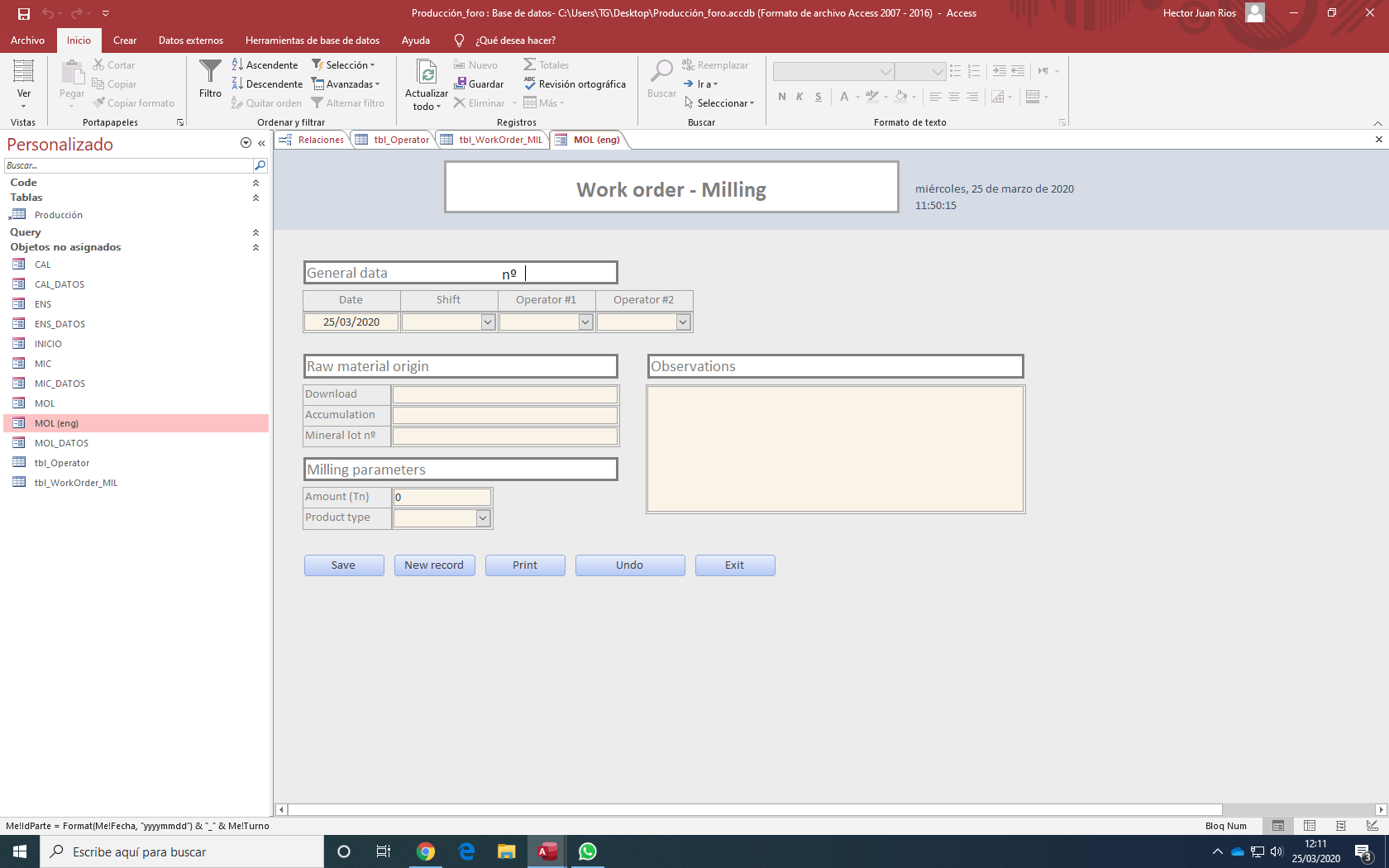The height and width of the screenshot is (868, 1389).
Task: Open the notification center on taskbar
Action: pos(1363,851)
